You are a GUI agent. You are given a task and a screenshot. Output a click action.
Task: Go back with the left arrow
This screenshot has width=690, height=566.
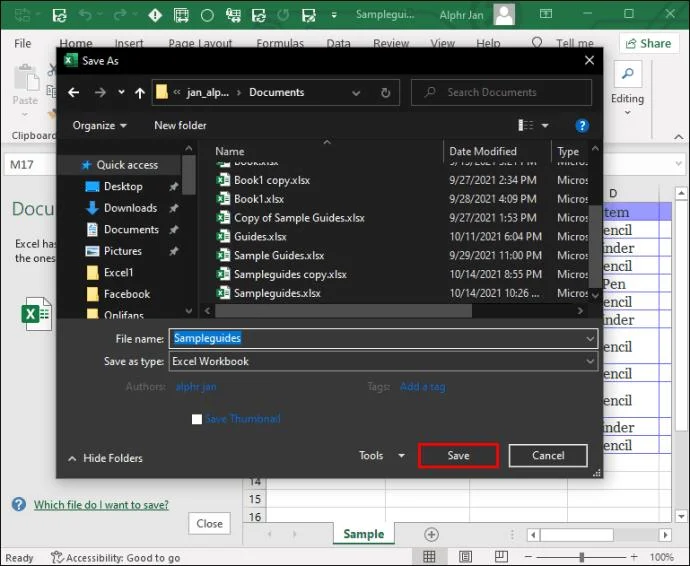[x=73, y=92]
